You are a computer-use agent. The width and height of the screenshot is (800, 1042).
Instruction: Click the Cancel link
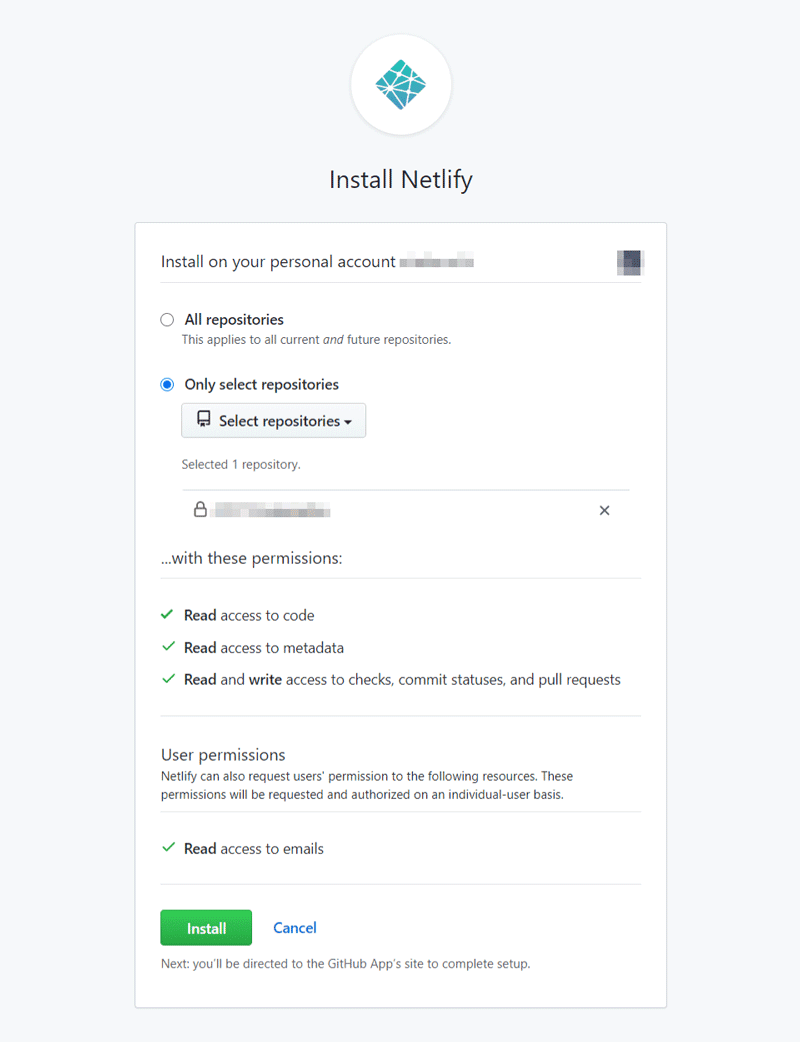(x=294, y=928)
